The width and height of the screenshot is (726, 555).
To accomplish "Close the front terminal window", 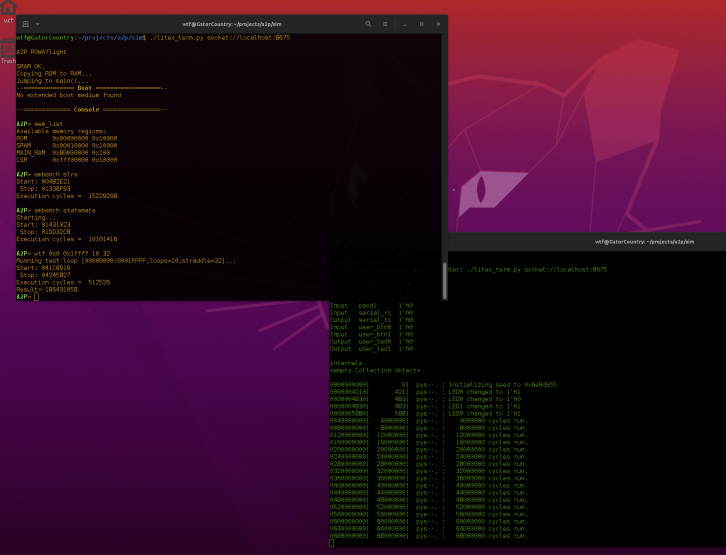I will [x=436, y=23].
